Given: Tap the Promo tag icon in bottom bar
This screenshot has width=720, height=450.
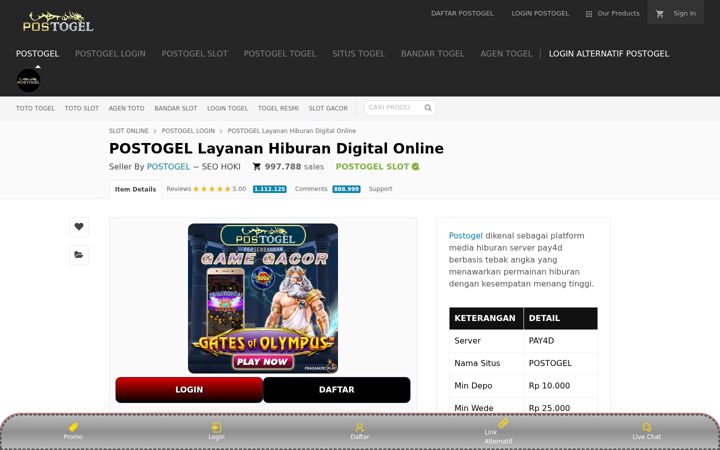Looking at the screenshot, I should pos(73,427).
